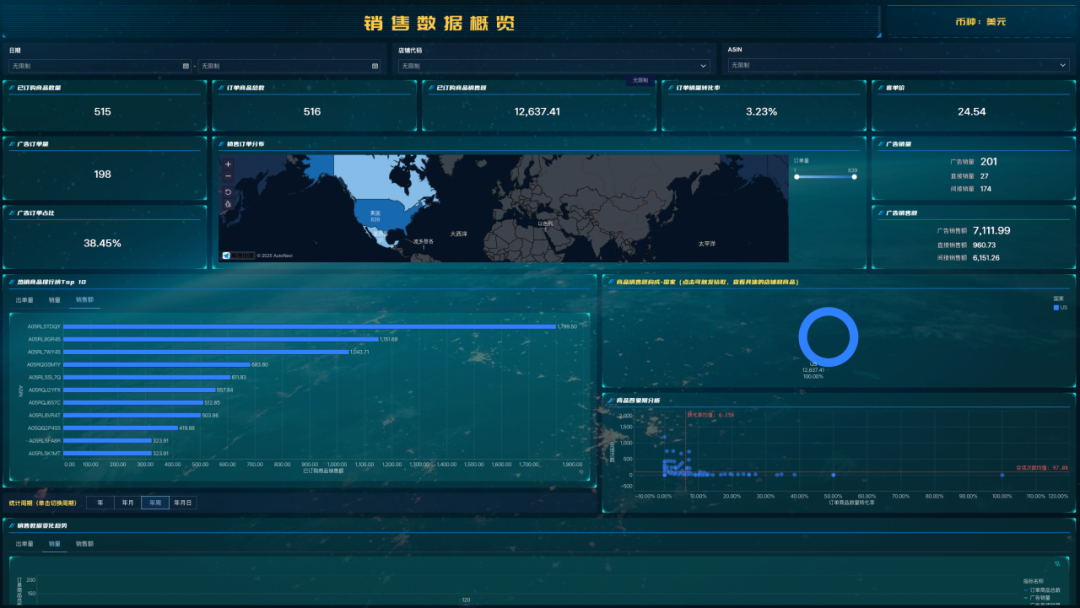Select 年月日 statistics period option

pos(183,503)
